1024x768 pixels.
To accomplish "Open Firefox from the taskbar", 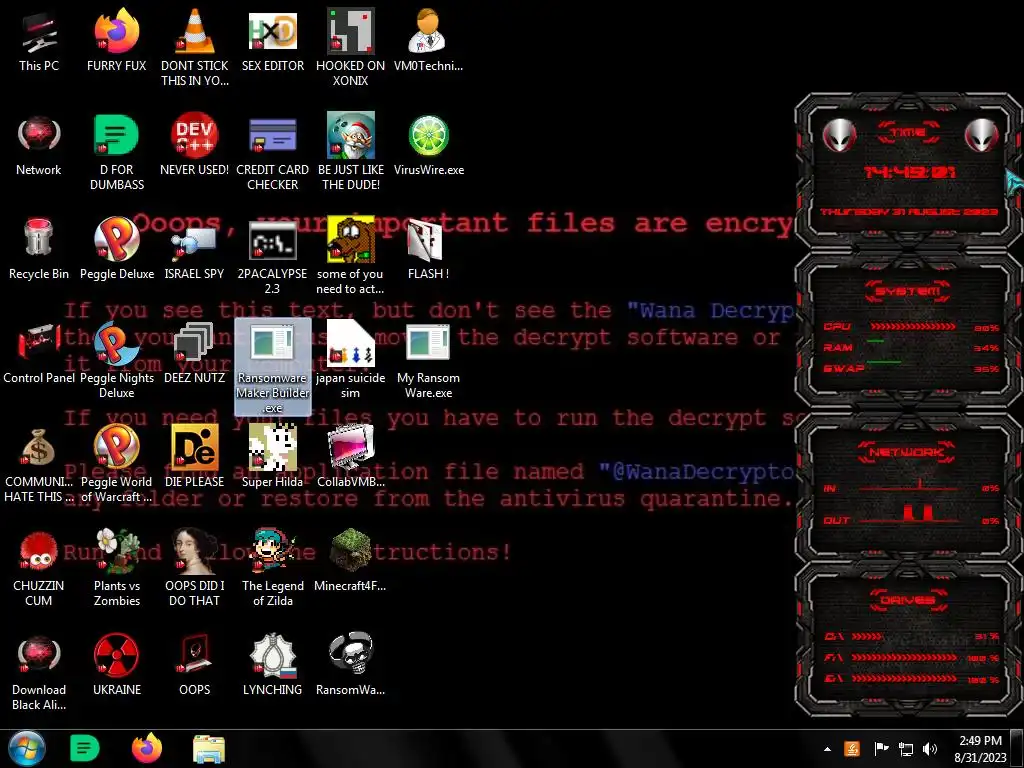I will 147,748.
